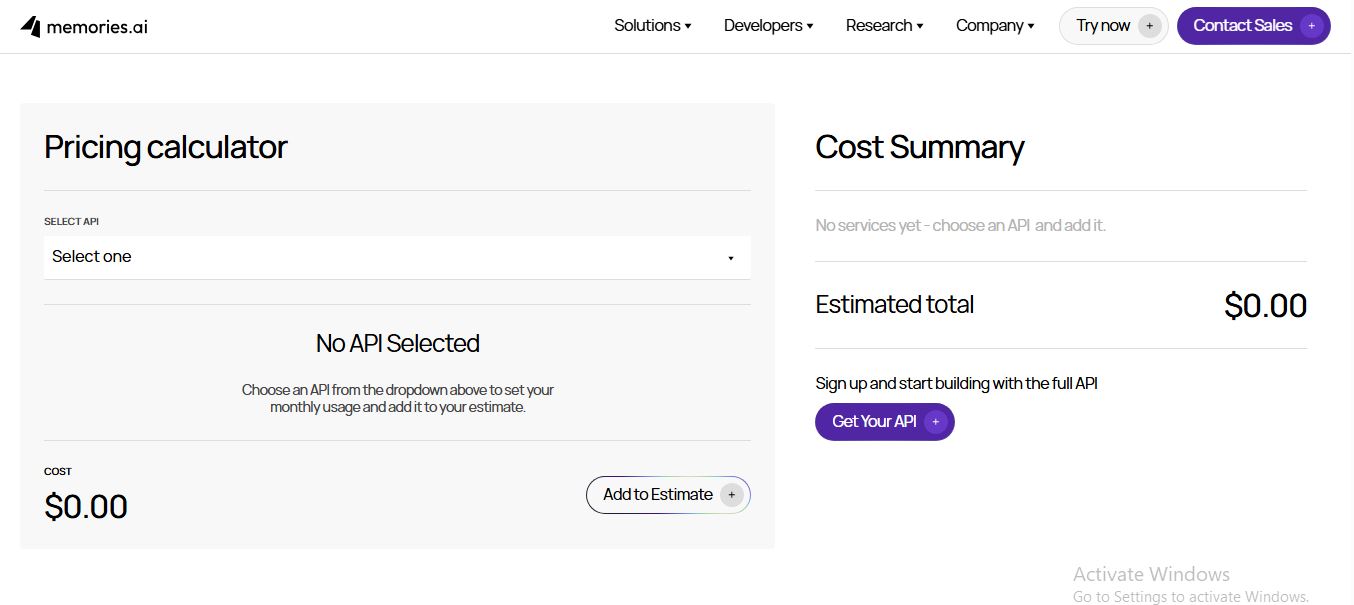Screen dimensions: 1354x605
Task: Click the plus icon in Try now
Action: (x=1150, y=26)
